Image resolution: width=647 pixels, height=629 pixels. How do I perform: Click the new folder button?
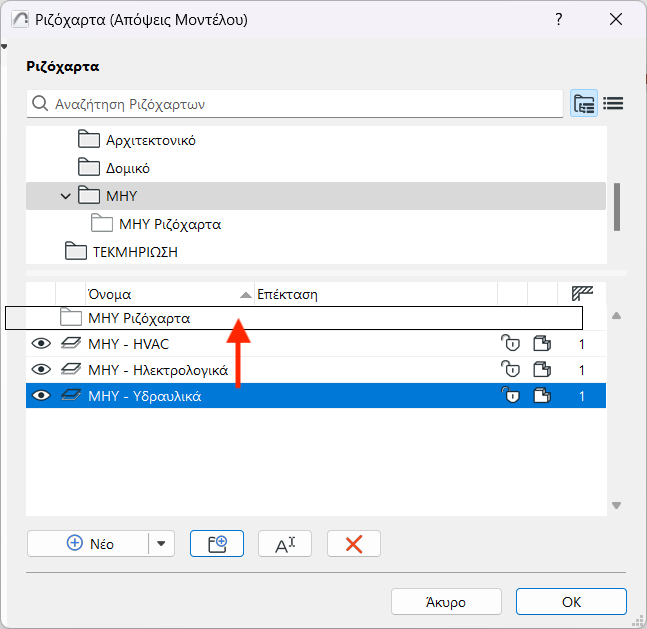coord(218,543)
